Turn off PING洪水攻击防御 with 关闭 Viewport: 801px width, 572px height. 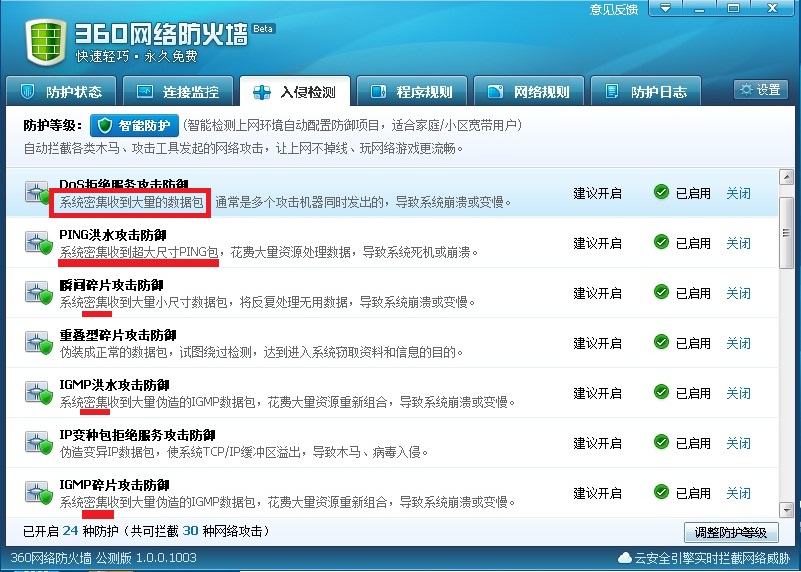click(x=739, y=244)
